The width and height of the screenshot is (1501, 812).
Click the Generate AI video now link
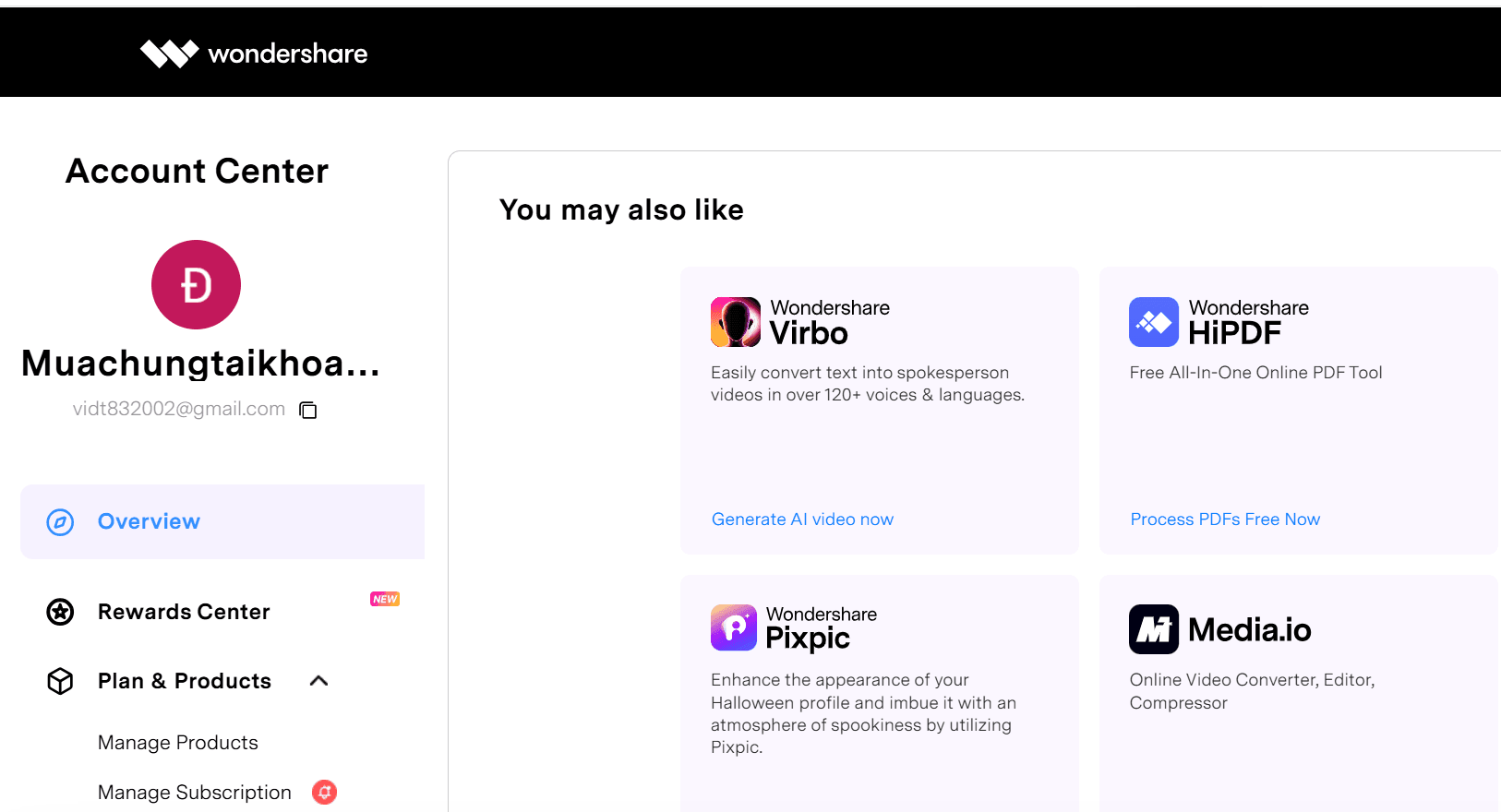tap(802, 519)
